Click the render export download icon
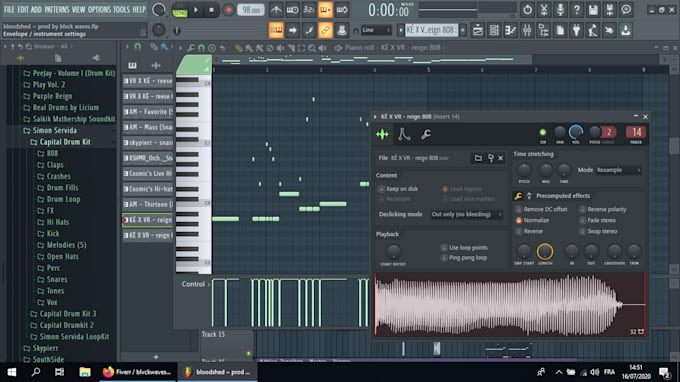680x382 pixels. point(625,30)
